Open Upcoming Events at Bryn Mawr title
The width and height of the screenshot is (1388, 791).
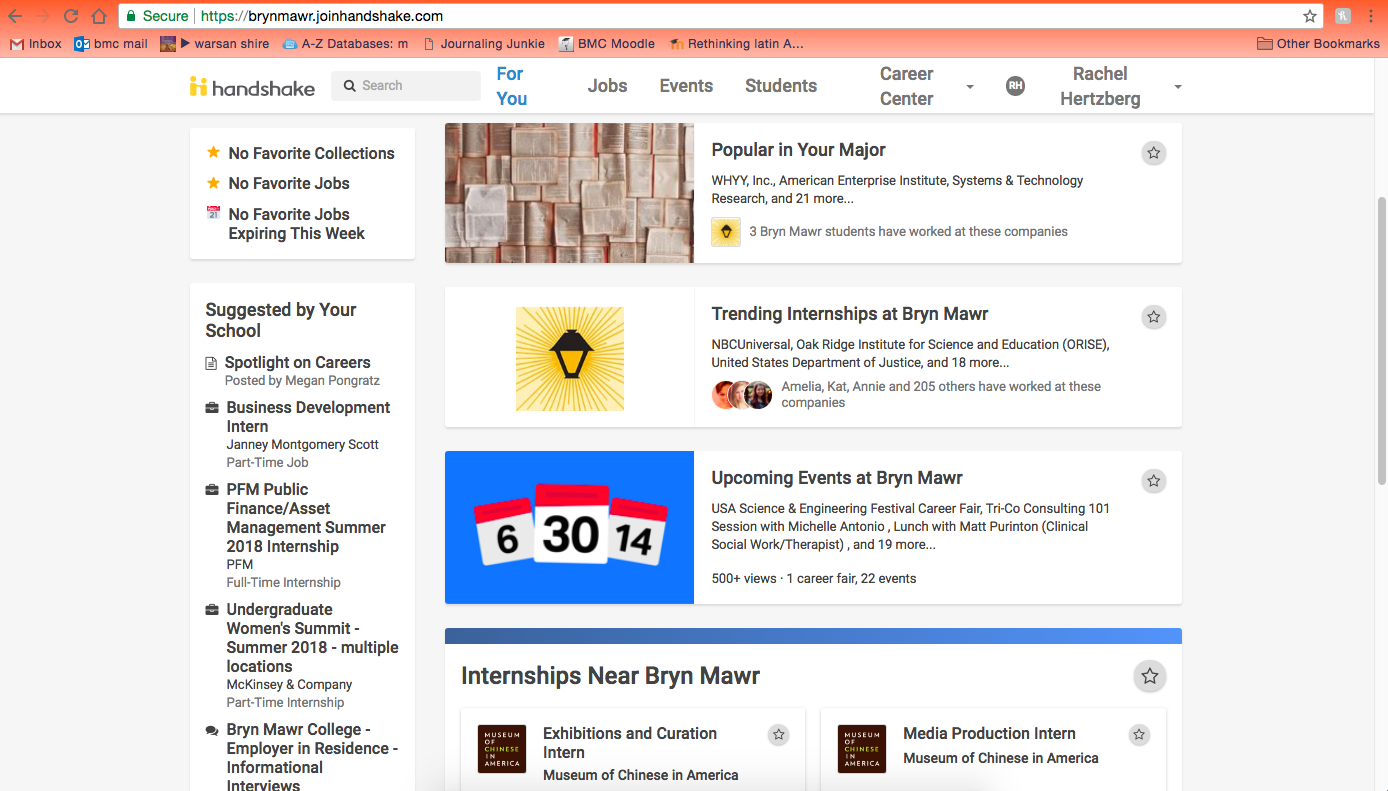836,478
